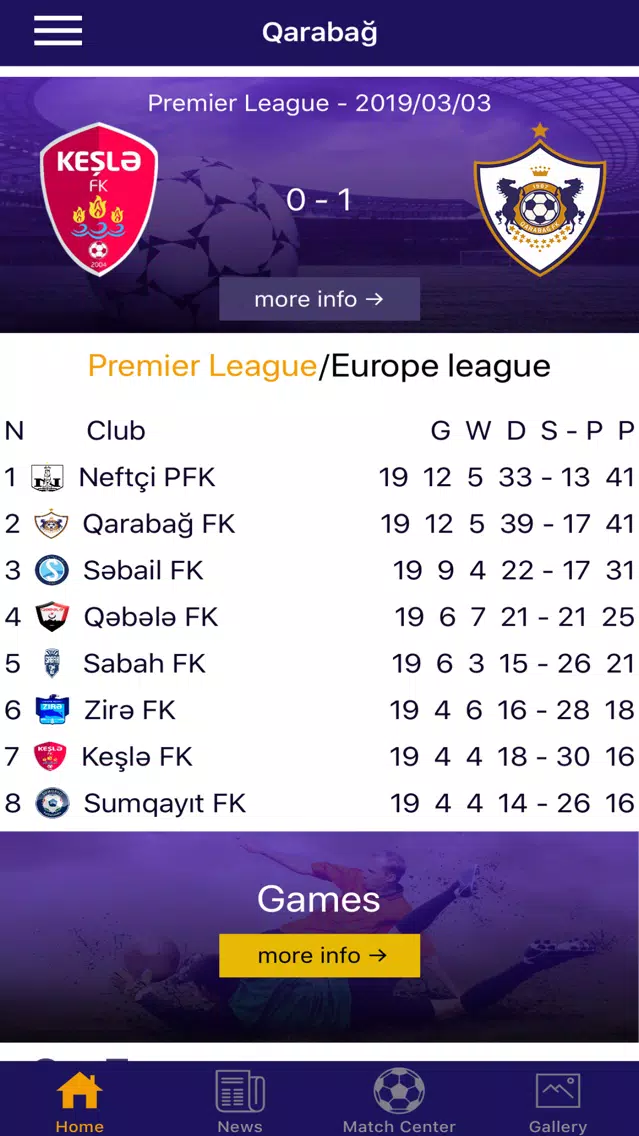Select the Səbail FK club logo
Viewport: 639px width, 1136px height.
[x=51, y=570]
